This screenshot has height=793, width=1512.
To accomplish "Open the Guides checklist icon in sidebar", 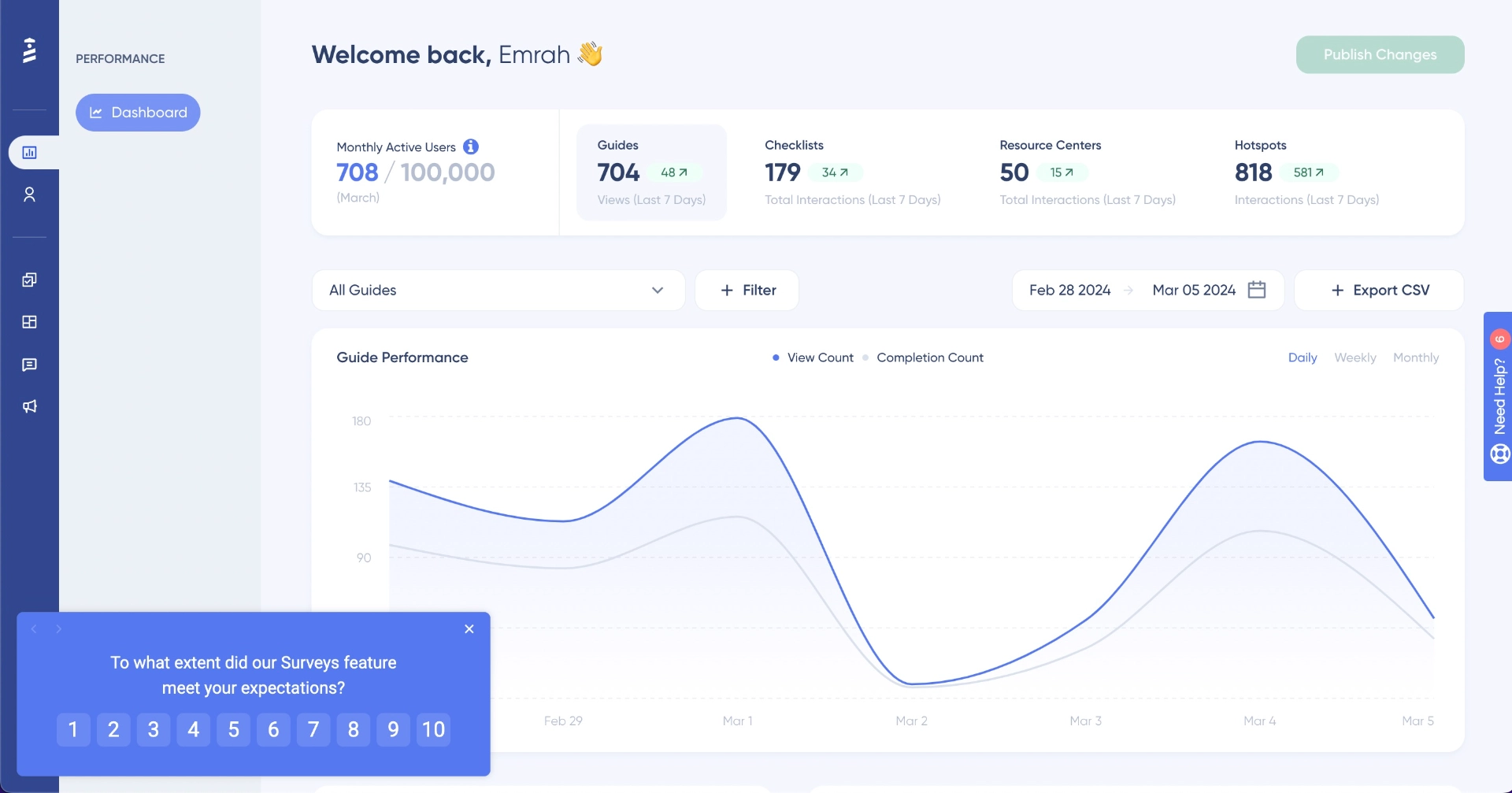I will tap(30, 280).
